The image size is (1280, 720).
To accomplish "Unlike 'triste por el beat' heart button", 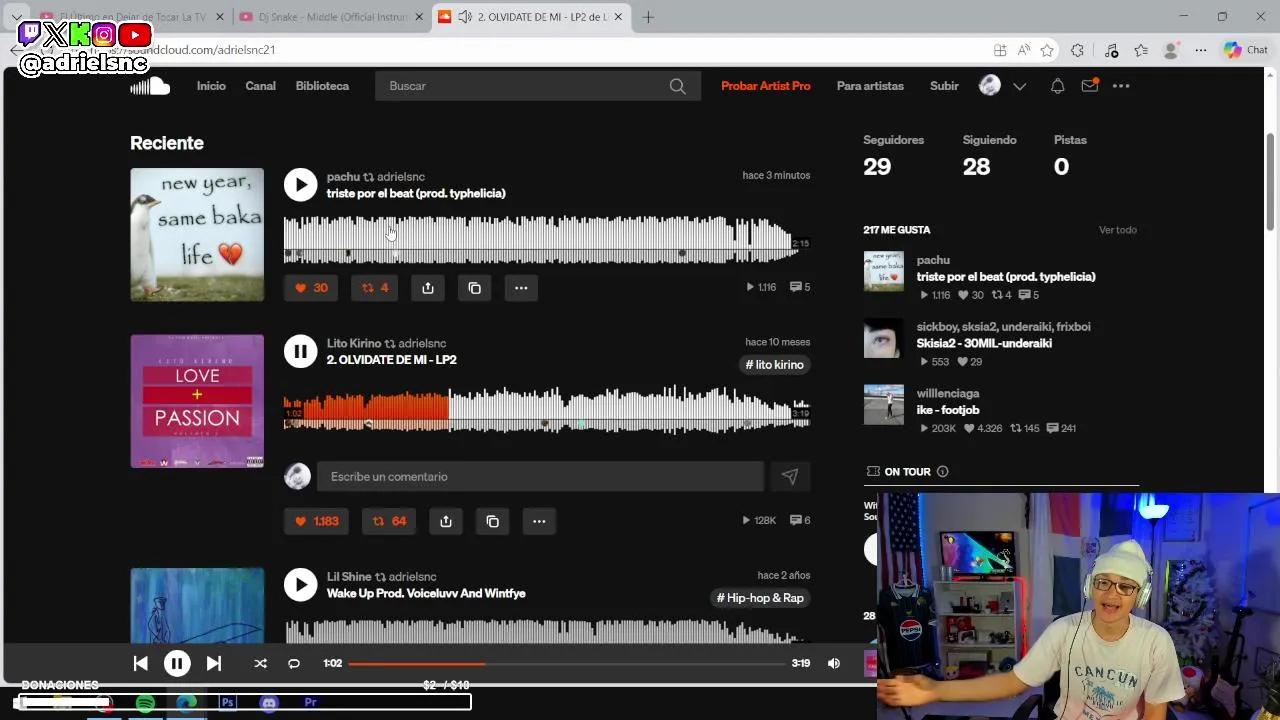I will click(310, 288).
